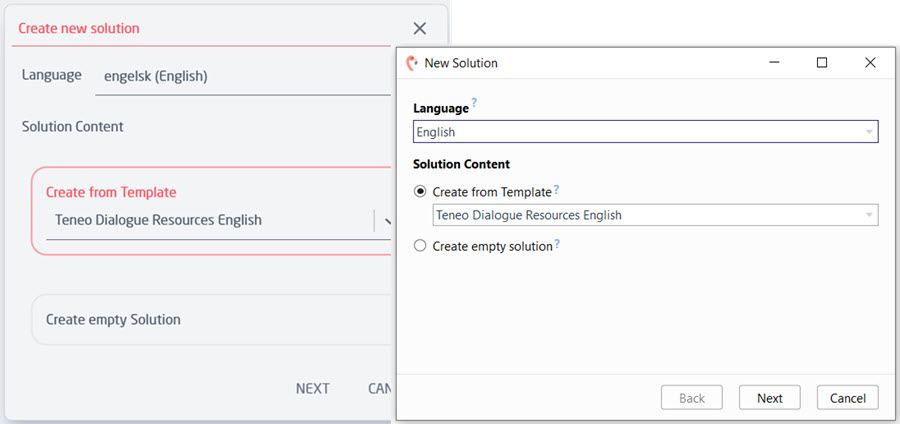The image size is (900, 424).
Task: Click the greyed-out Back button
Action: 692,398
